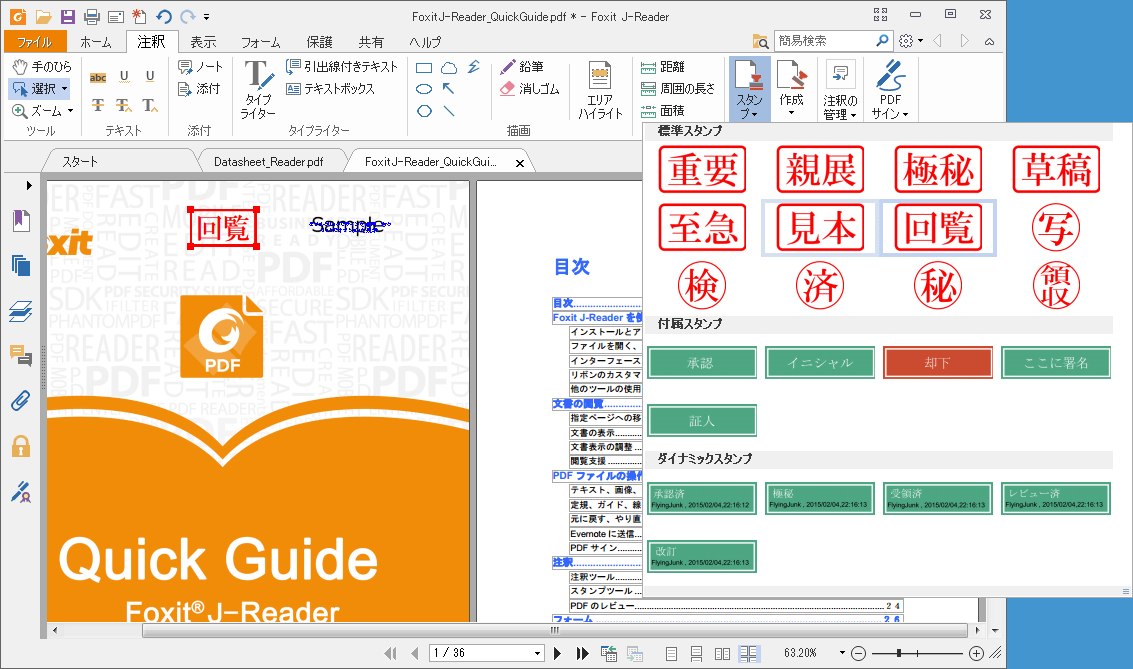This screenshot has width=1133, height=669.
Task: Toggle continuous facing view mode
Action: pyautogui.click(x=748, y=654)
